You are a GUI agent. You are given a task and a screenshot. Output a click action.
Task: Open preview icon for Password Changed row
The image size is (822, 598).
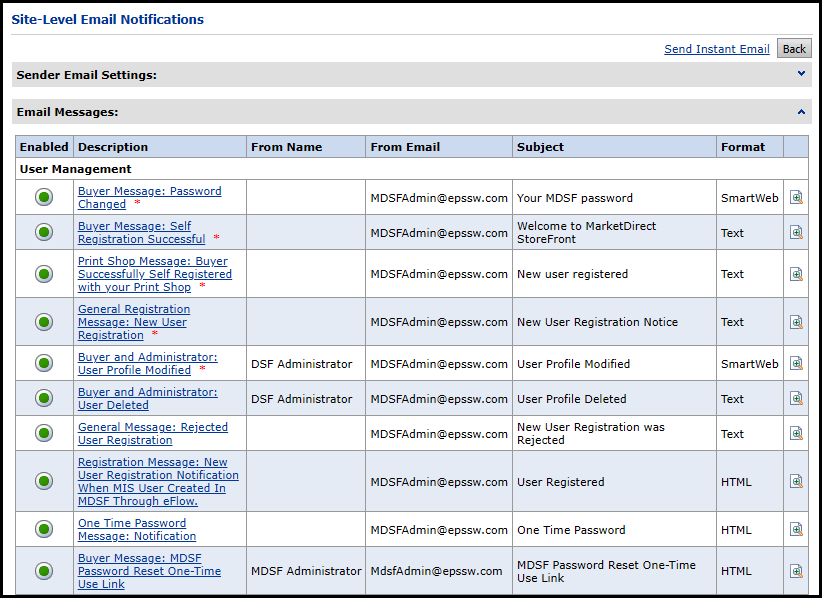tap(796, 198)
